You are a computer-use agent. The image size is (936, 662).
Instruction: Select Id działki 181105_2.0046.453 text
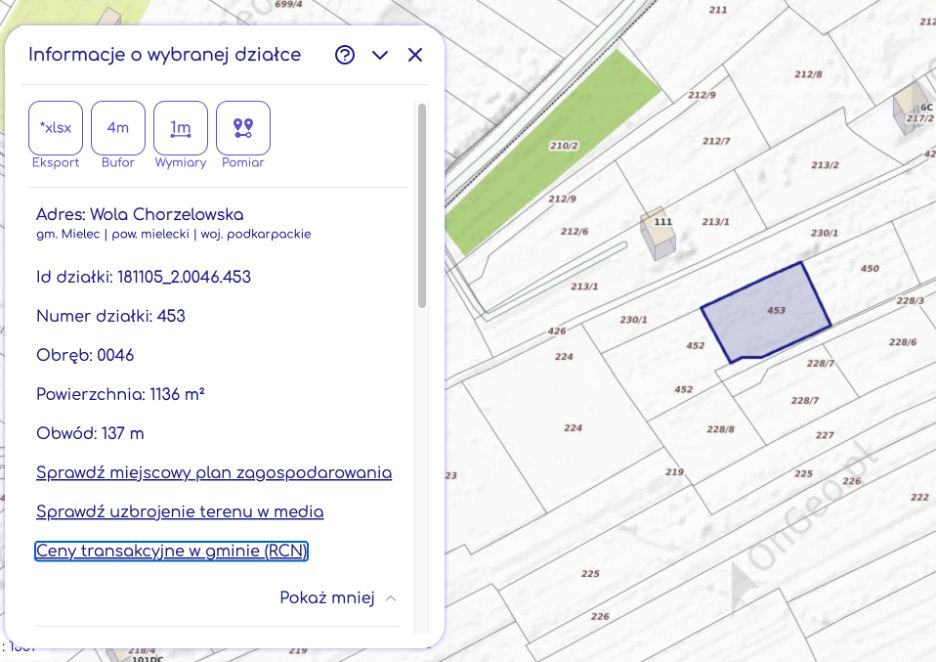tap(143, 277)
